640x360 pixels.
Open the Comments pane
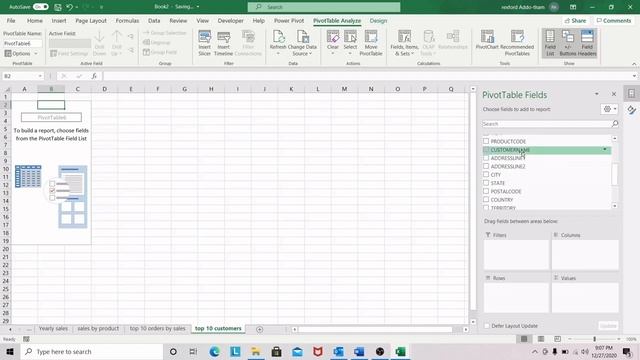(x=613, y=20)
